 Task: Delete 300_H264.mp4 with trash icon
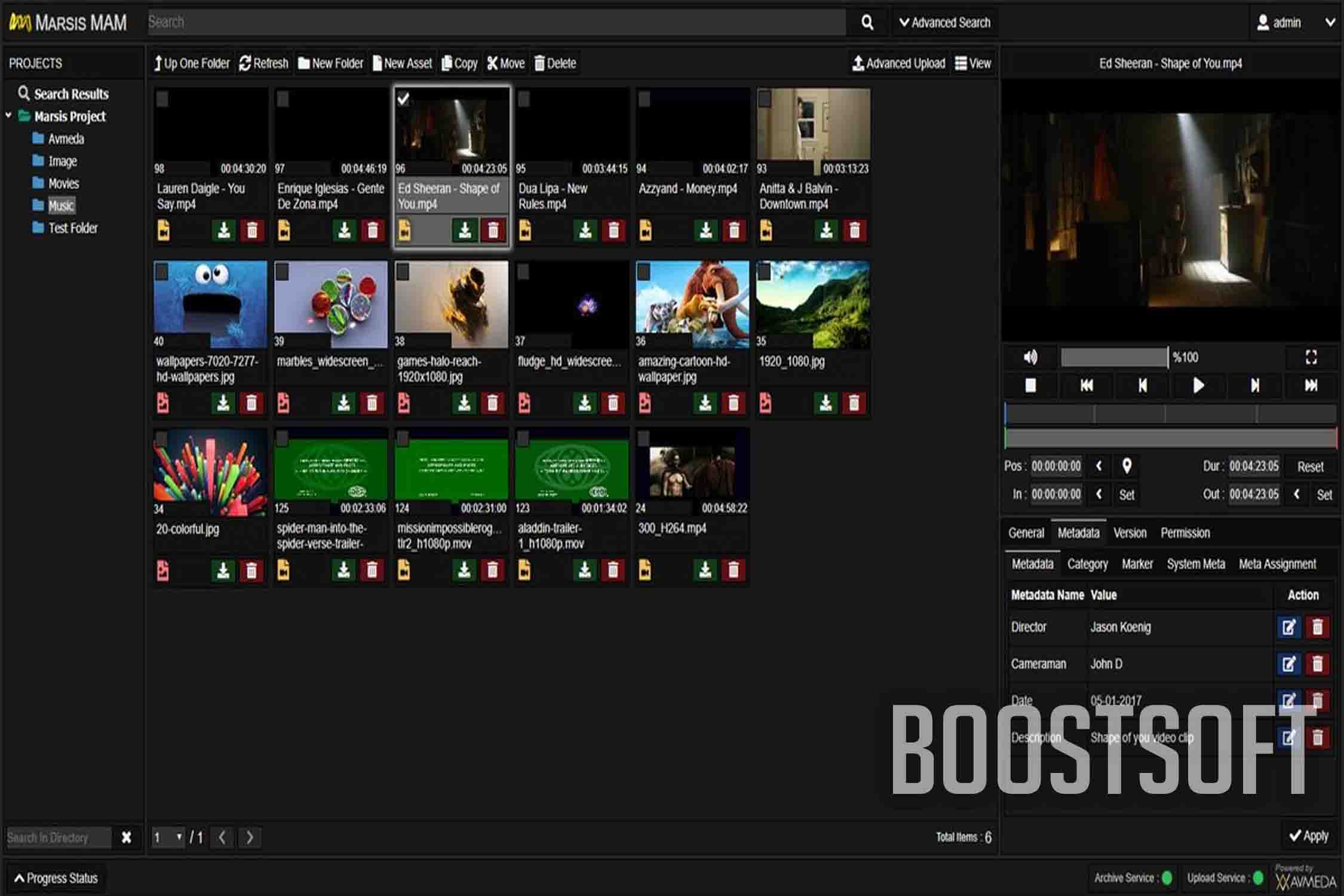point(734,570)
